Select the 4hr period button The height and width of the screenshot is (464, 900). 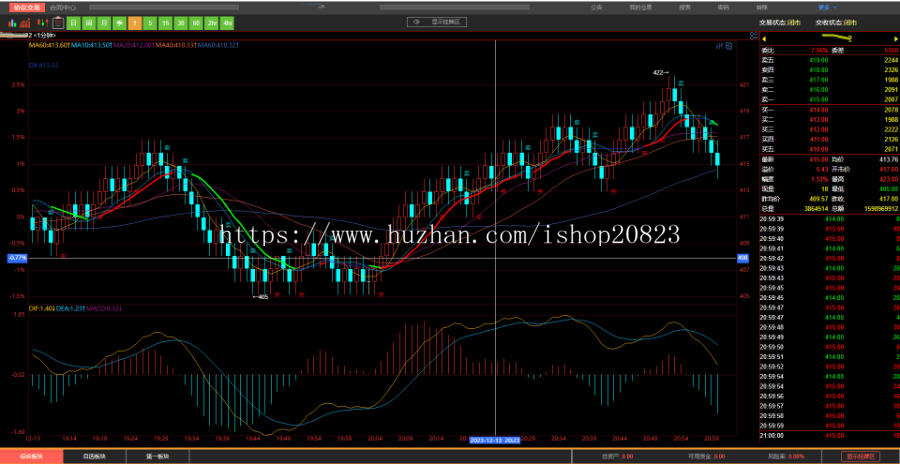click(228, 23)
